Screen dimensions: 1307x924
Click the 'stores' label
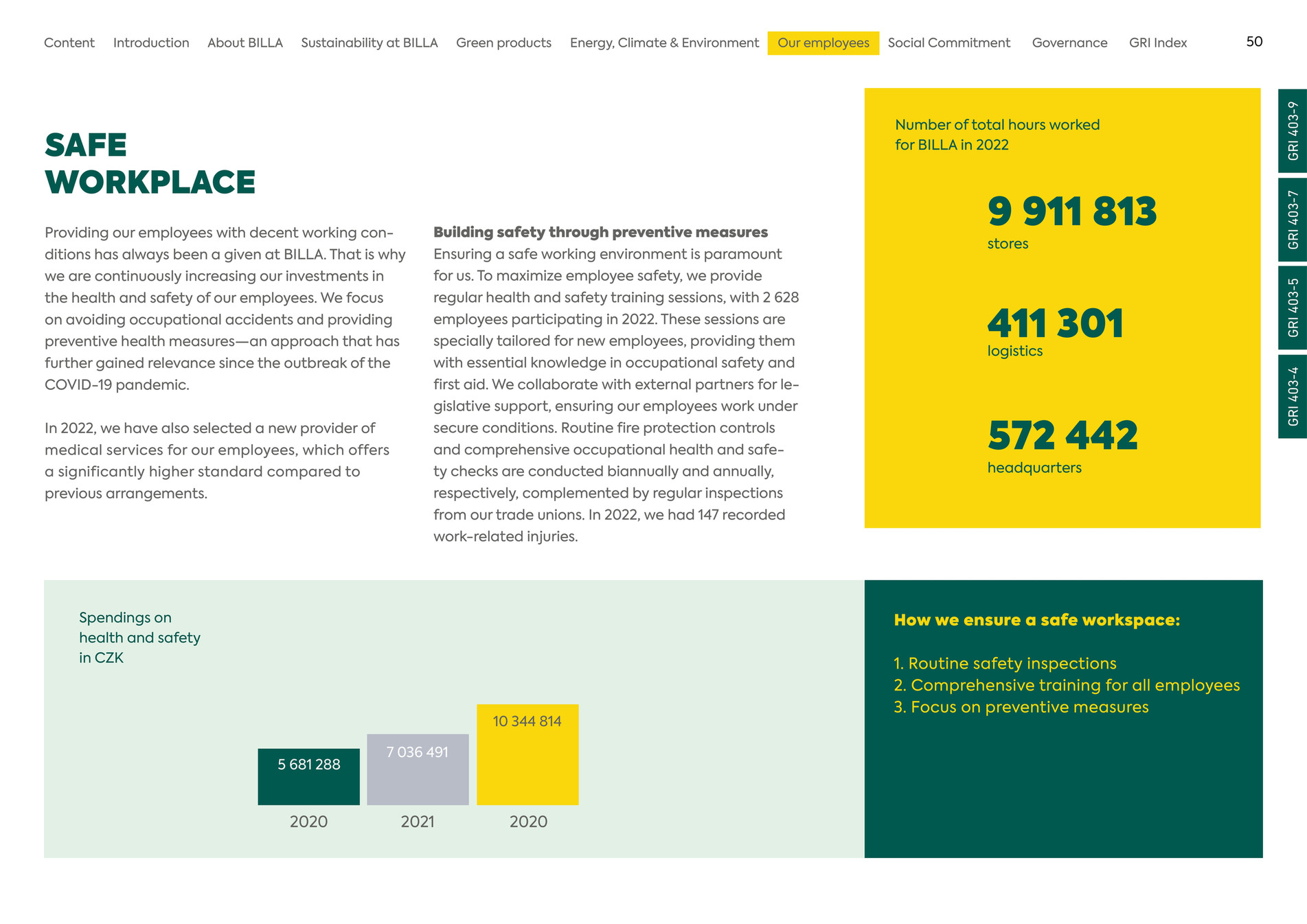point(1008,244)
